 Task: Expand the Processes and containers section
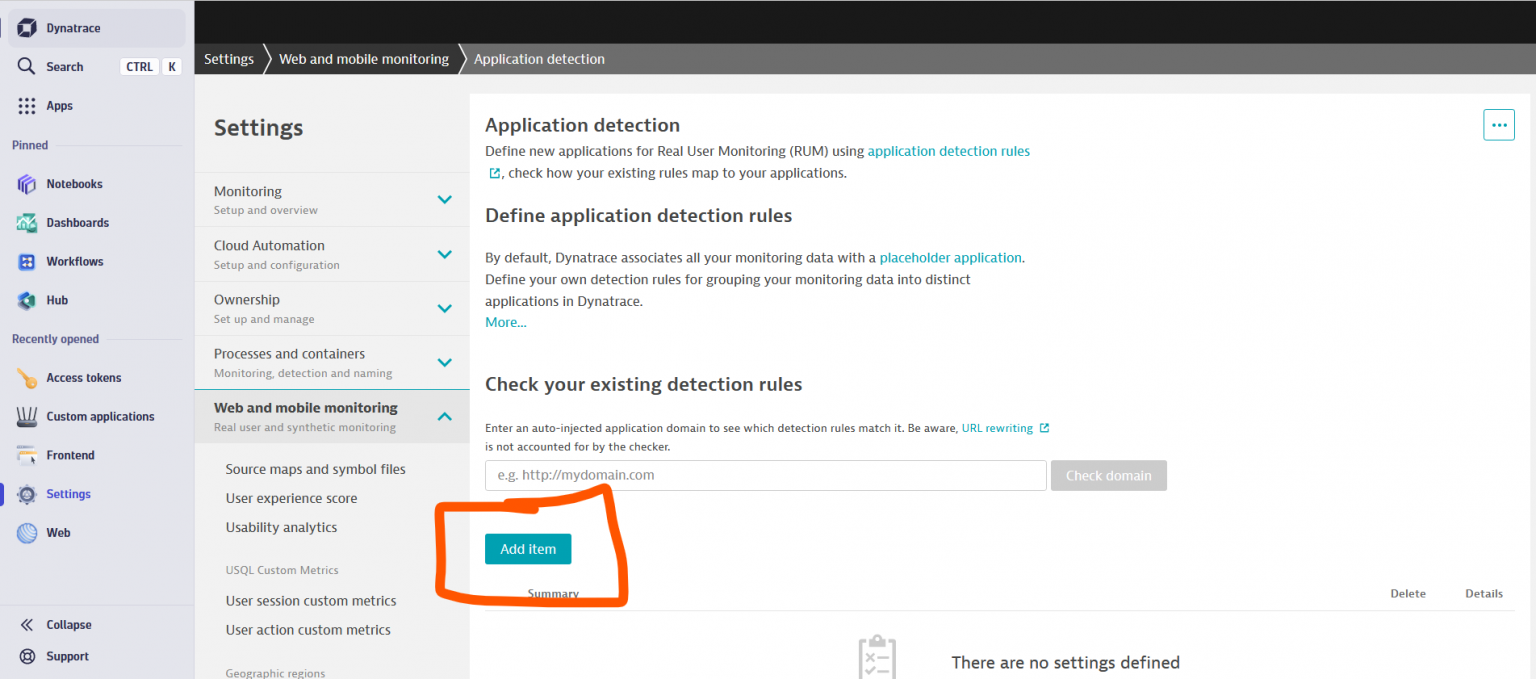point(445,362)
